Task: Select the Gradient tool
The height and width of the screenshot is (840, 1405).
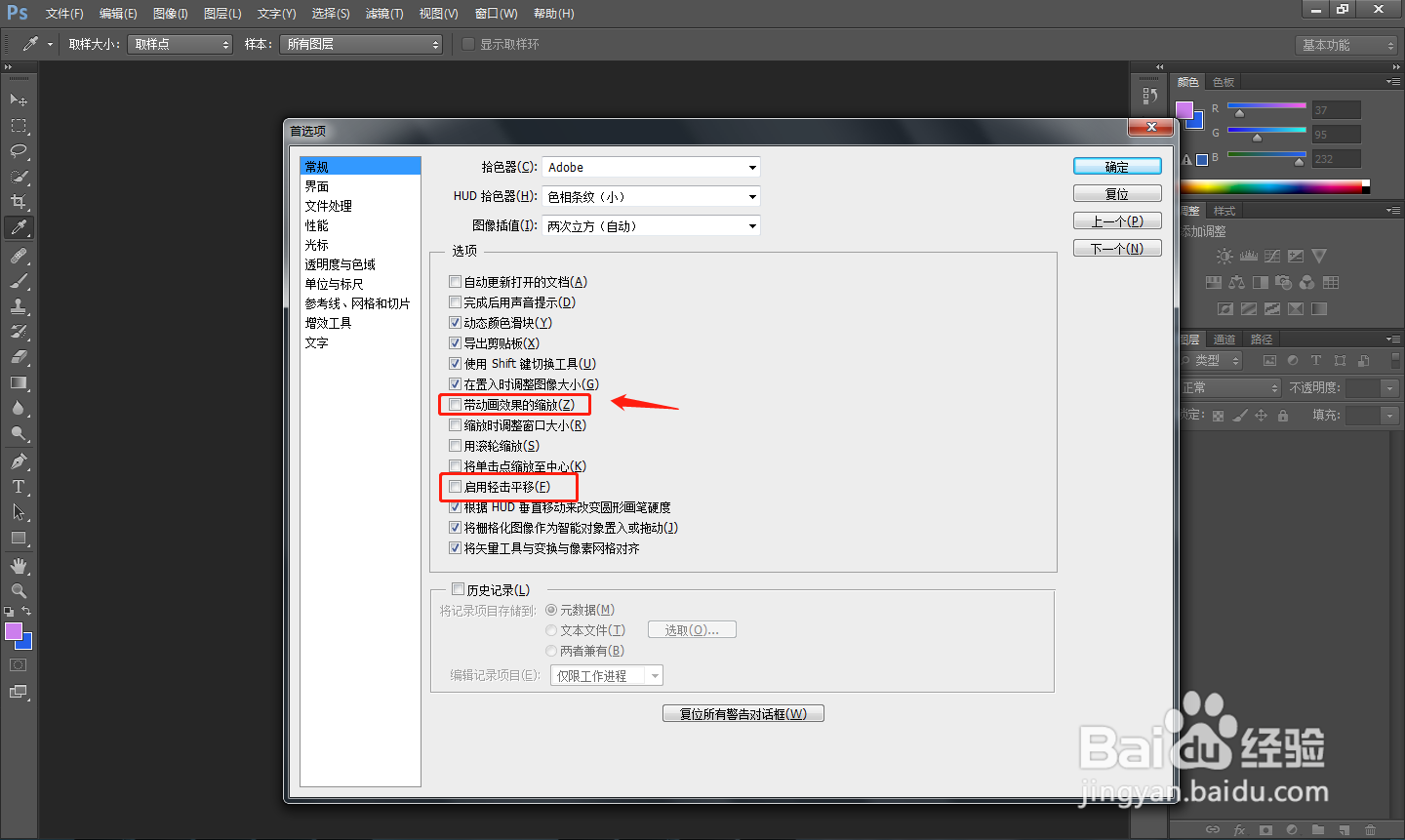Action: point(19,382)
